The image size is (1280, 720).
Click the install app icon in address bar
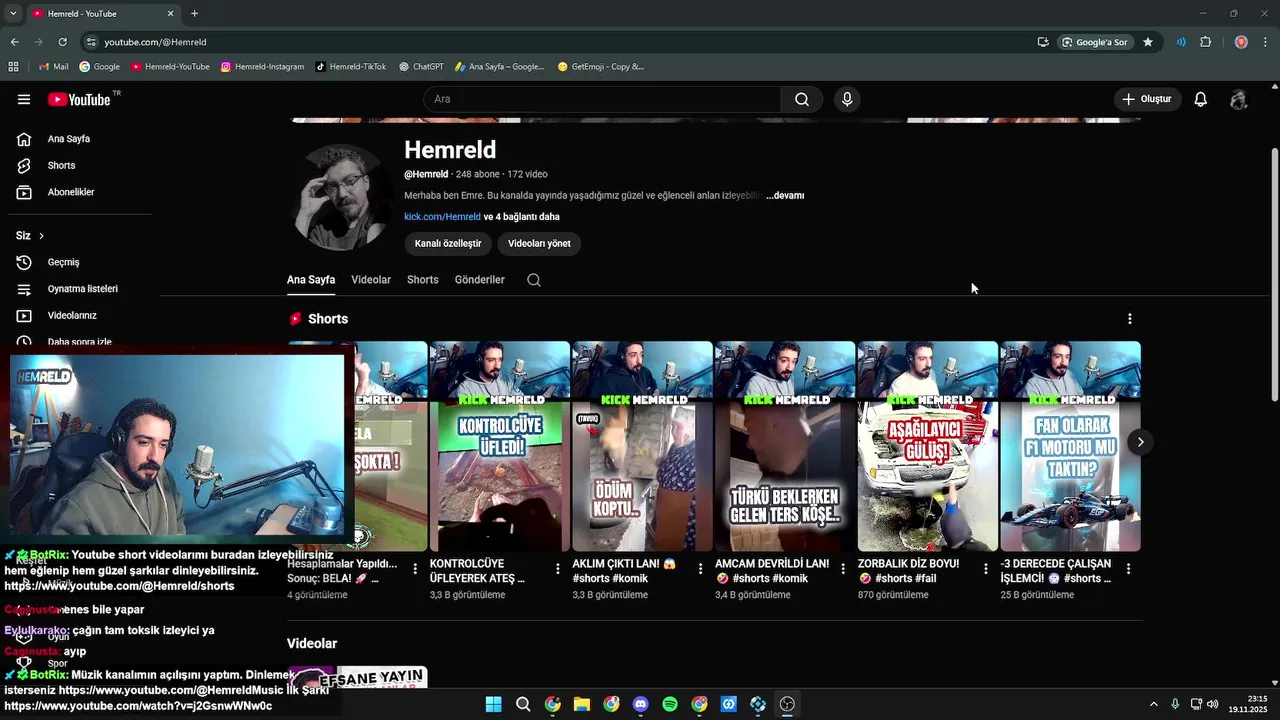[1043, 42]
